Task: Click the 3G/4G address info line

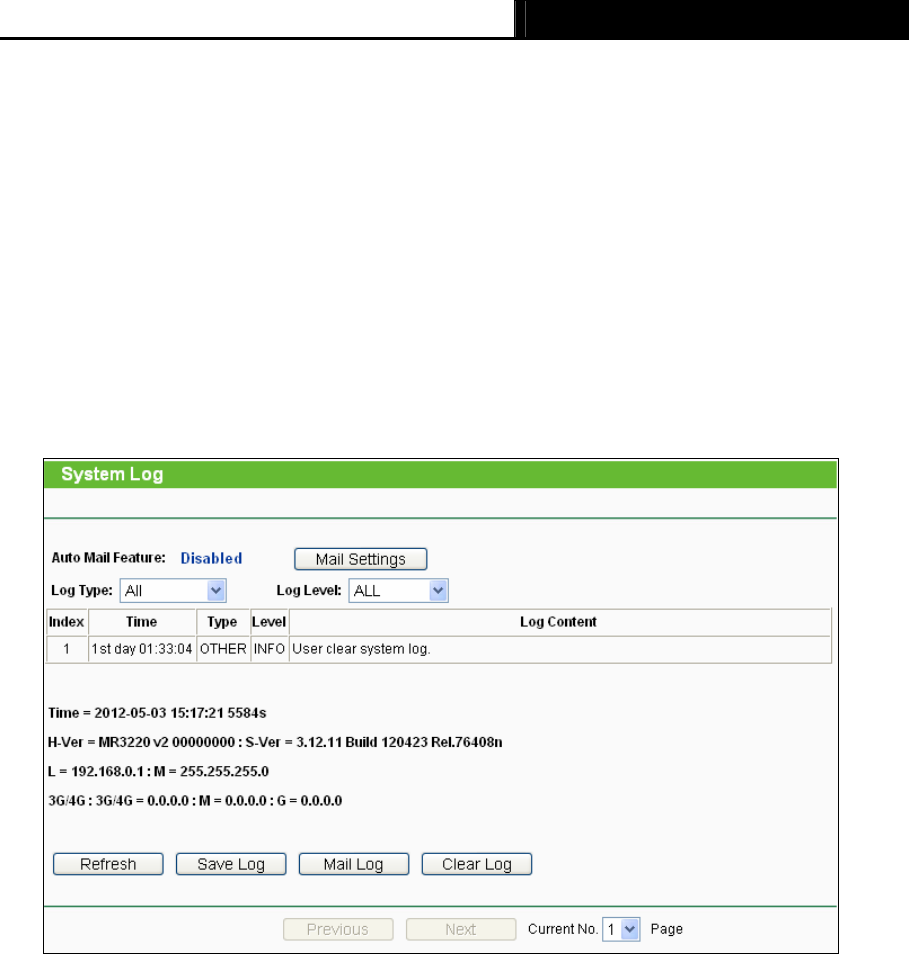Action: (195, 801)
